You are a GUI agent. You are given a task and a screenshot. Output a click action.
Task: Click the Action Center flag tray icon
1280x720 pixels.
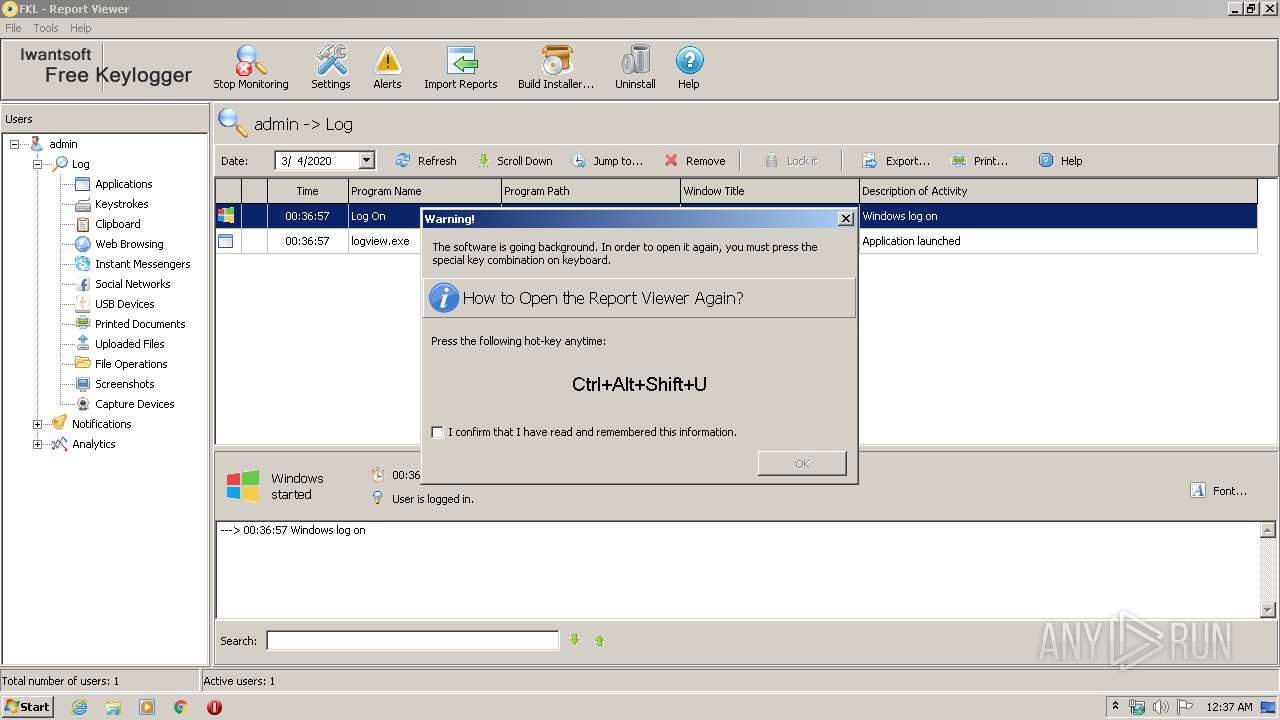click(x=1184, y=707)
